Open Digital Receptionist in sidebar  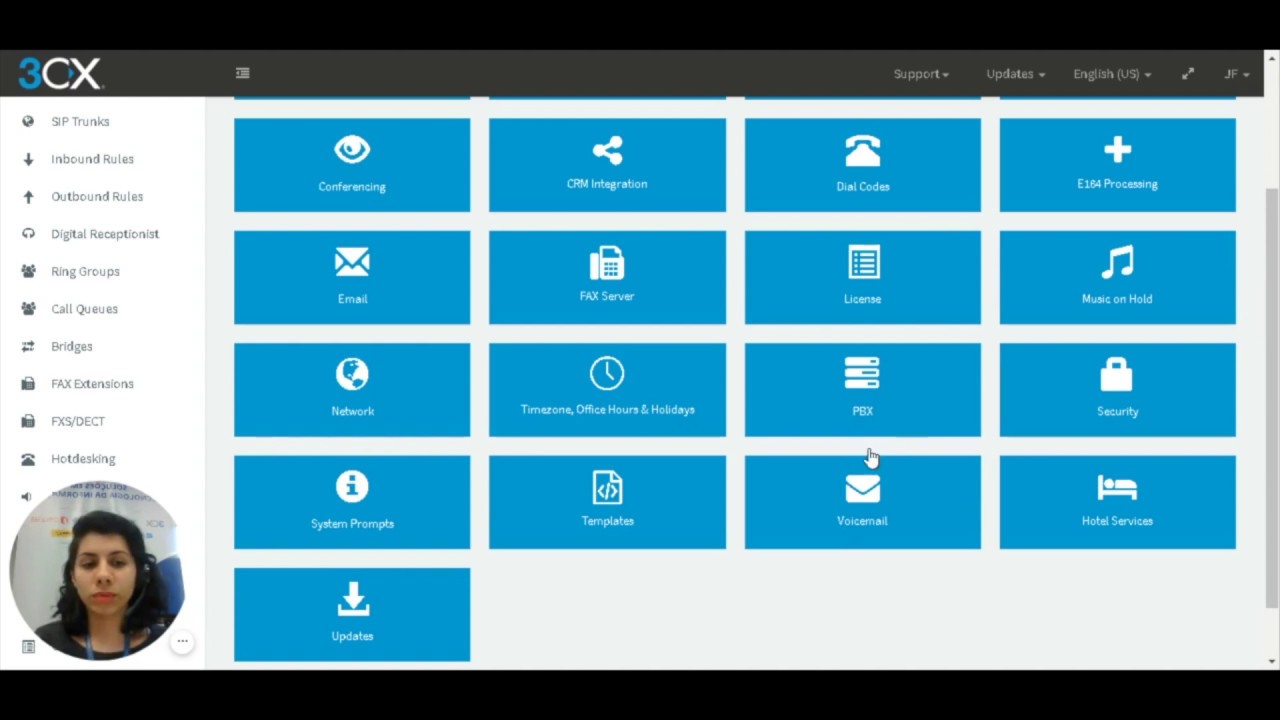[x=105, y=234]
